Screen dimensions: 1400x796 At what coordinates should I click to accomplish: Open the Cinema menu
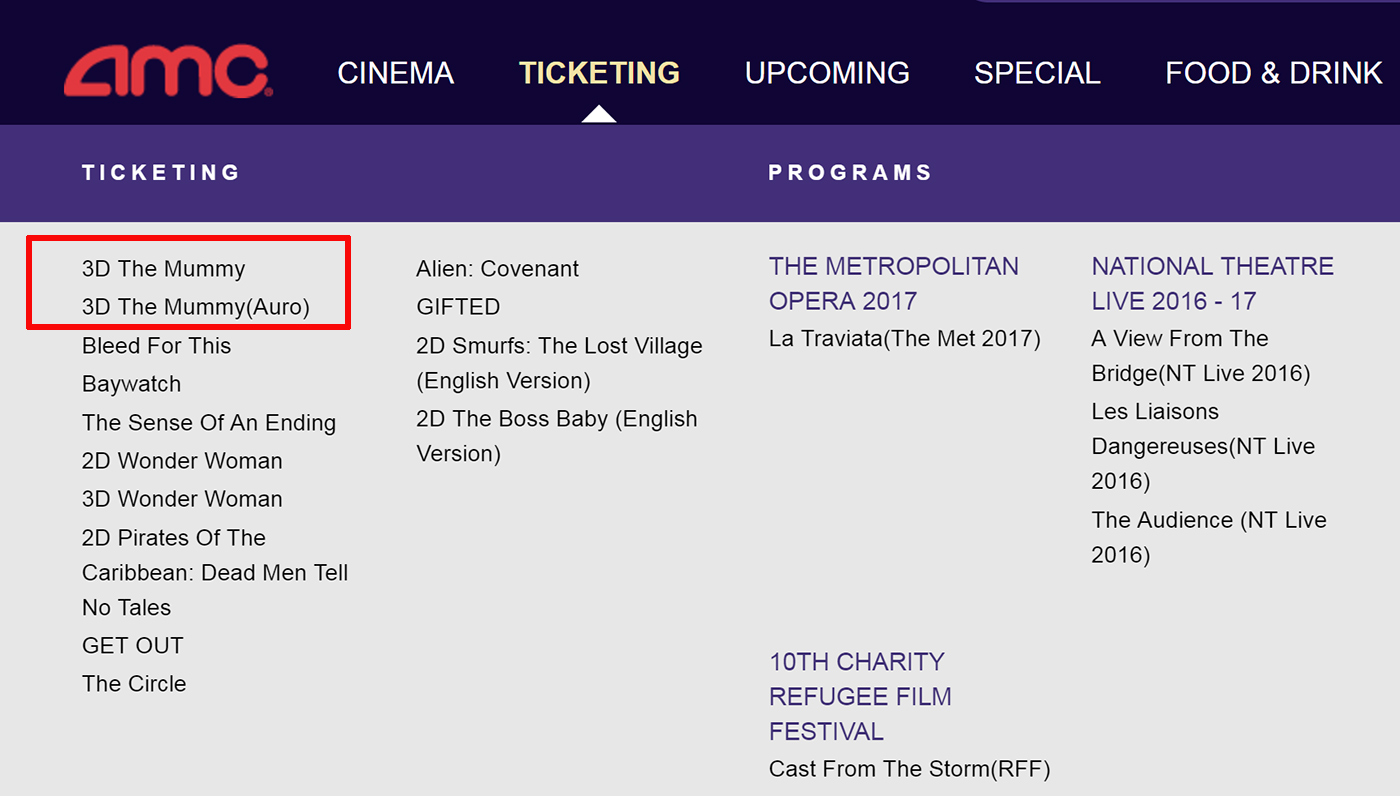coord(395,73)
